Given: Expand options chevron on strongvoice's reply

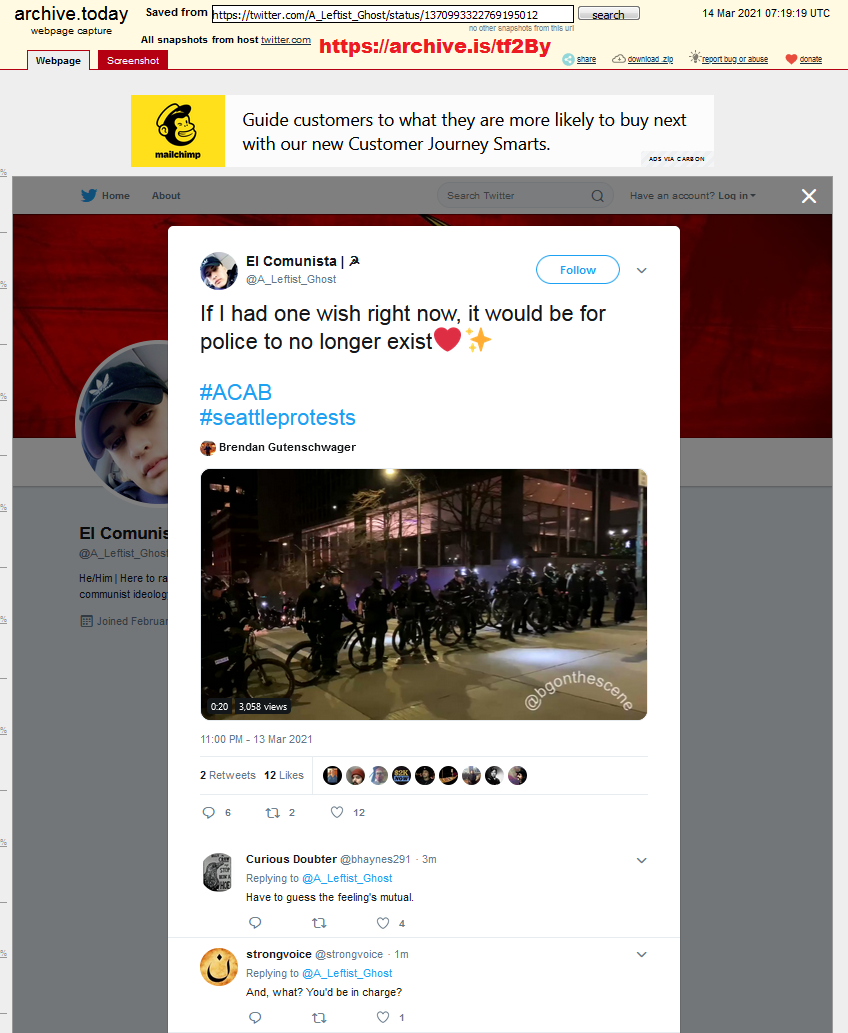Looking at the screenshot, I should 641,955.
